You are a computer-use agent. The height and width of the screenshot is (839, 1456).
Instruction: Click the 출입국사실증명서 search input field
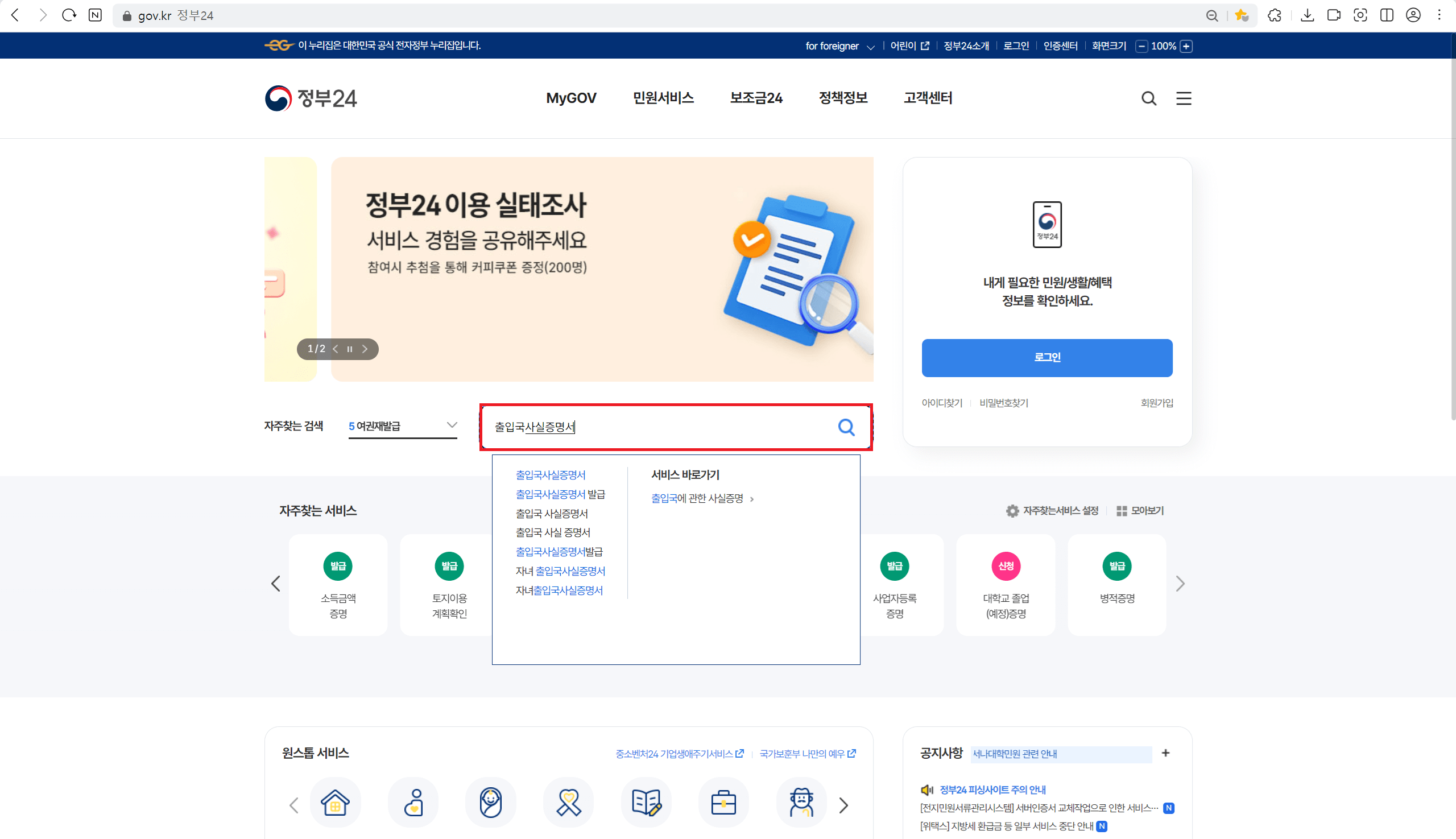(657, 427)
